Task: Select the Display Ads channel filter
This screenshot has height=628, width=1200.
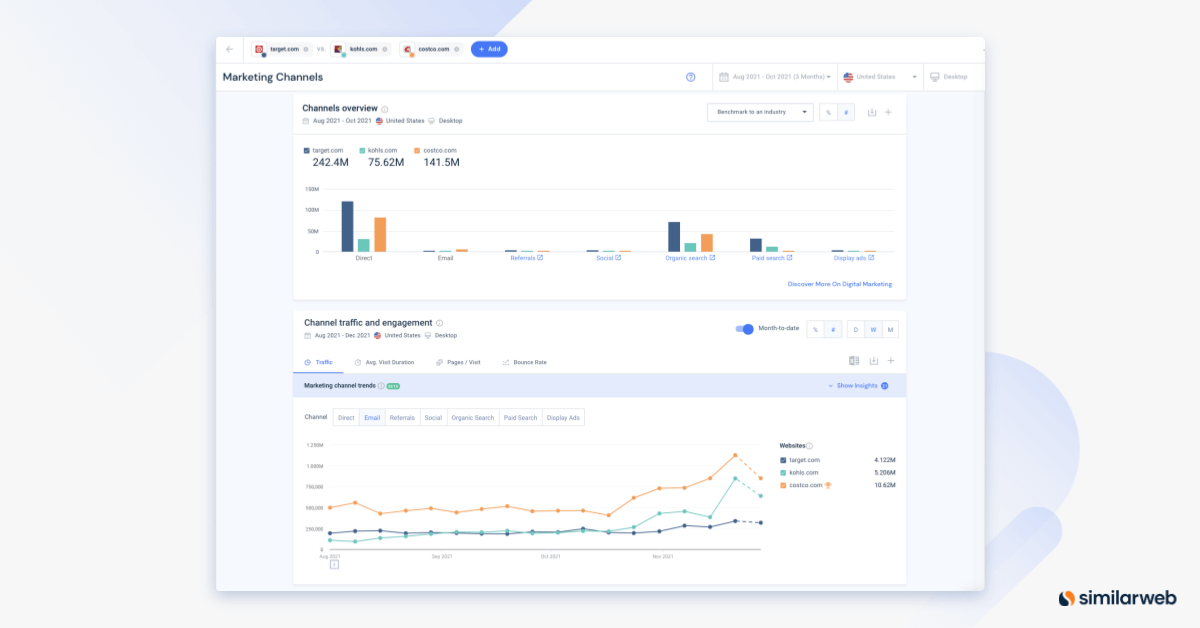Action: 563,417
